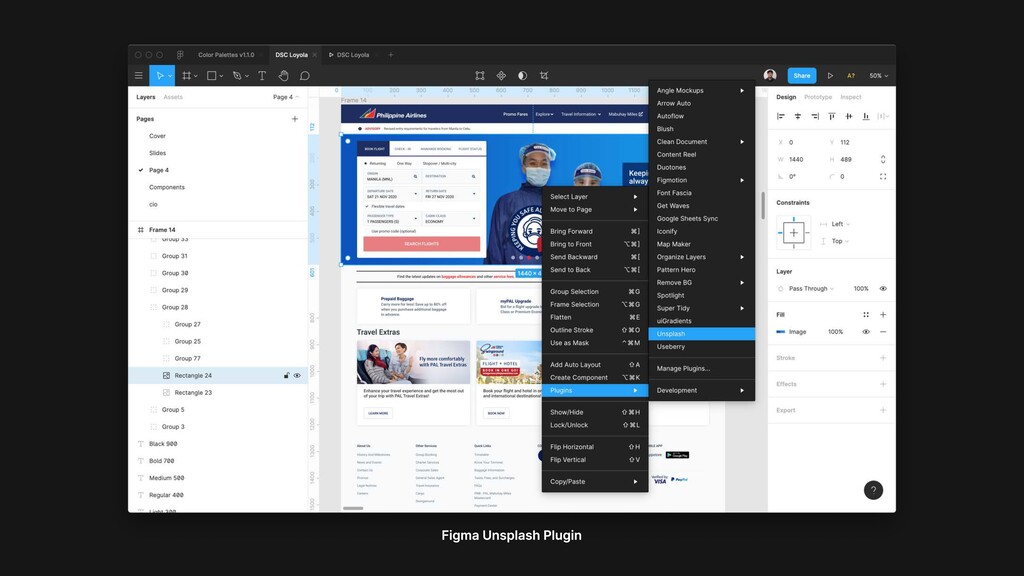Viewport: 1024px width, 576px height.
Task: Expand Development submenu
Action: (x=701, y=391)
